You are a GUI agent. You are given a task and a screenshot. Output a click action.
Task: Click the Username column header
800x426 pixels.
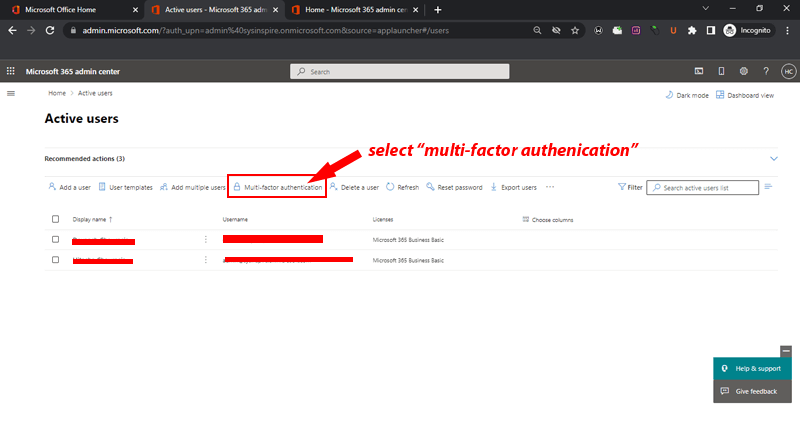click(235, 219)
